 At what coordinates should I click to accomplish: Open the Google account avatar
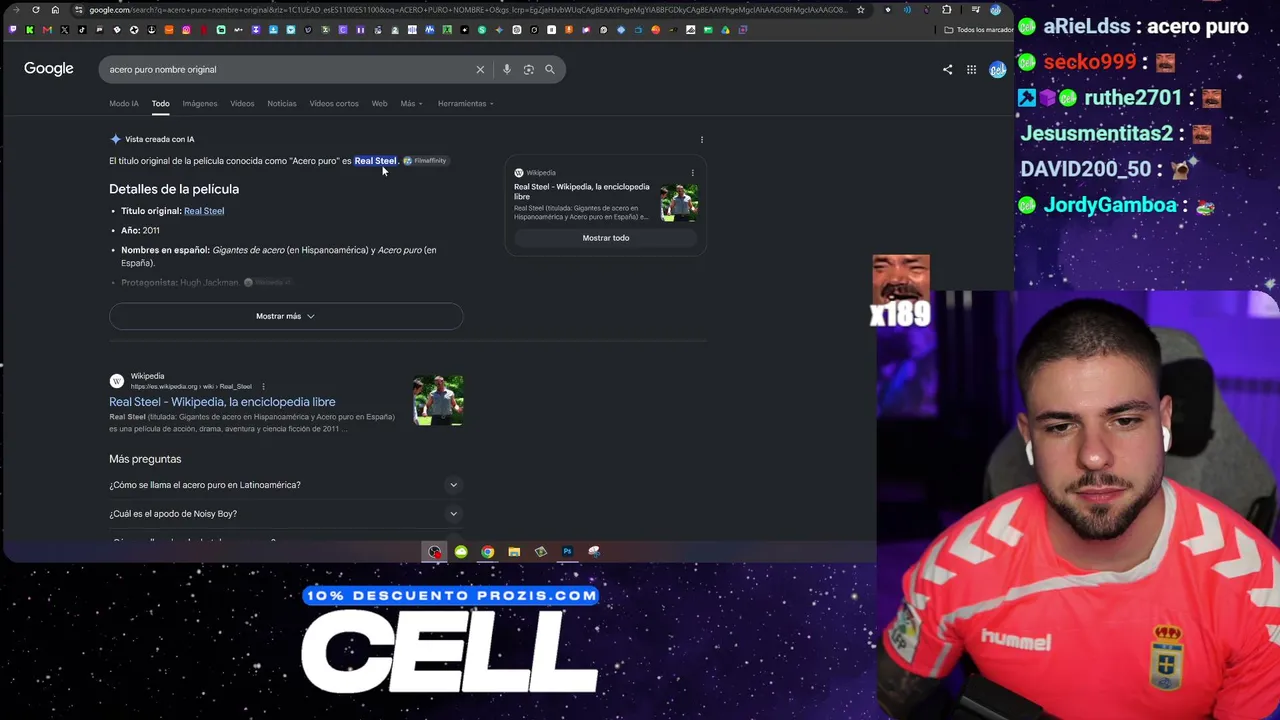click(997, 69)
